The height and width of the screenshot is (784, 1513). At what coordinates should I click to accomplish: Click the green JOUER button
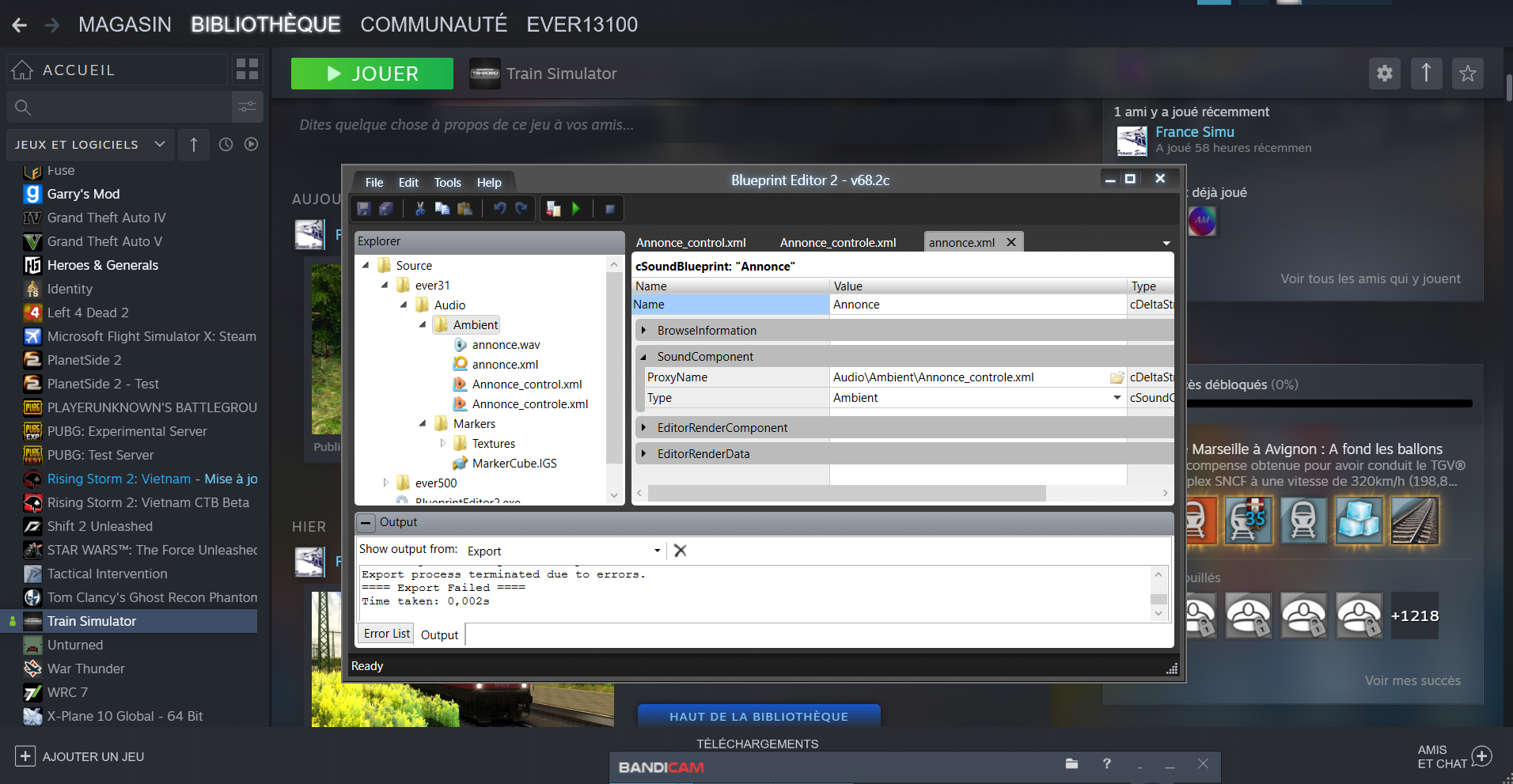point(372,74)
